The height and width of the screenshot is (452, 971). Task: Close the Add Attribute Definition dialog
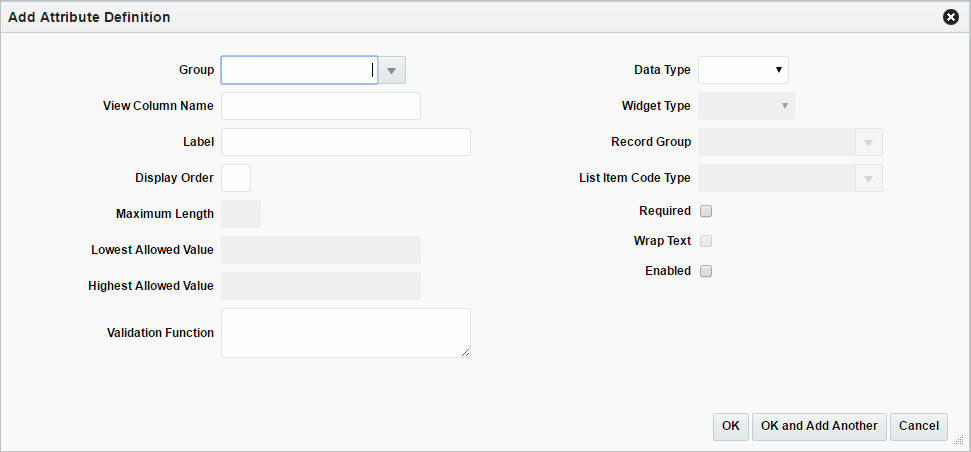click(x=951, y=17)
